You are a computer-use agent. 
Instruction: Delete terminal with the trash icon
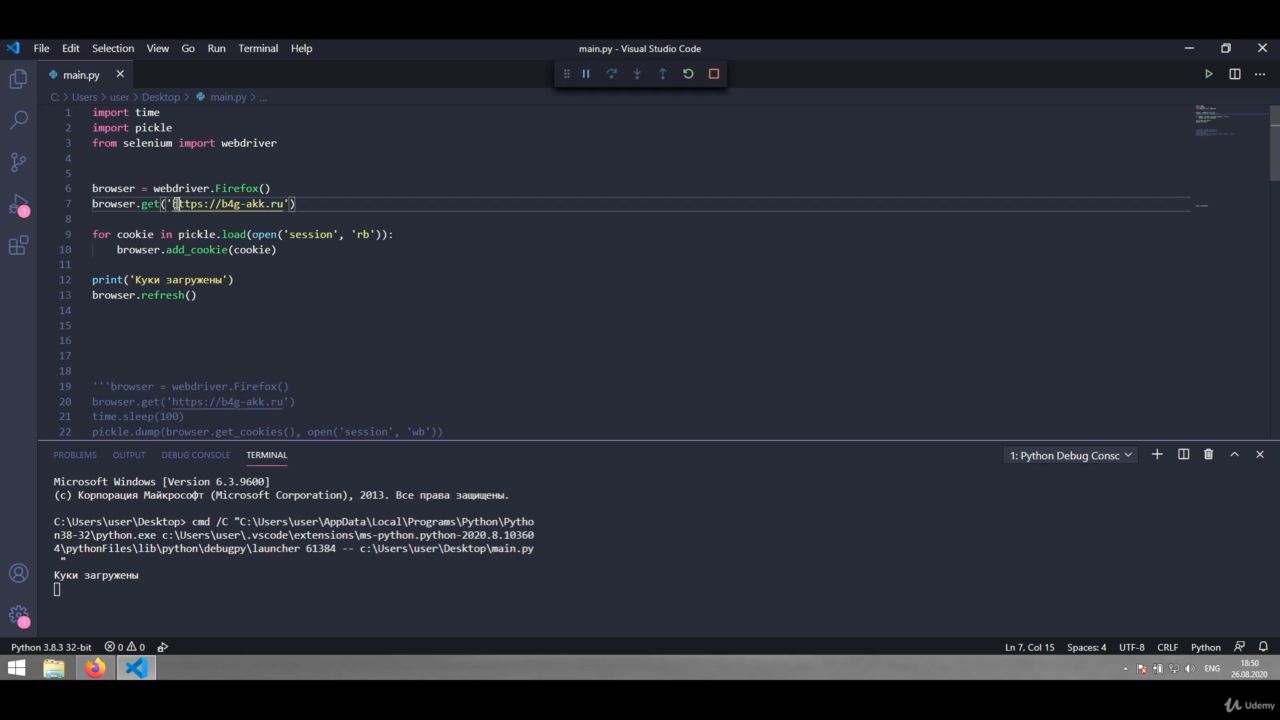tap(1208, 455)
